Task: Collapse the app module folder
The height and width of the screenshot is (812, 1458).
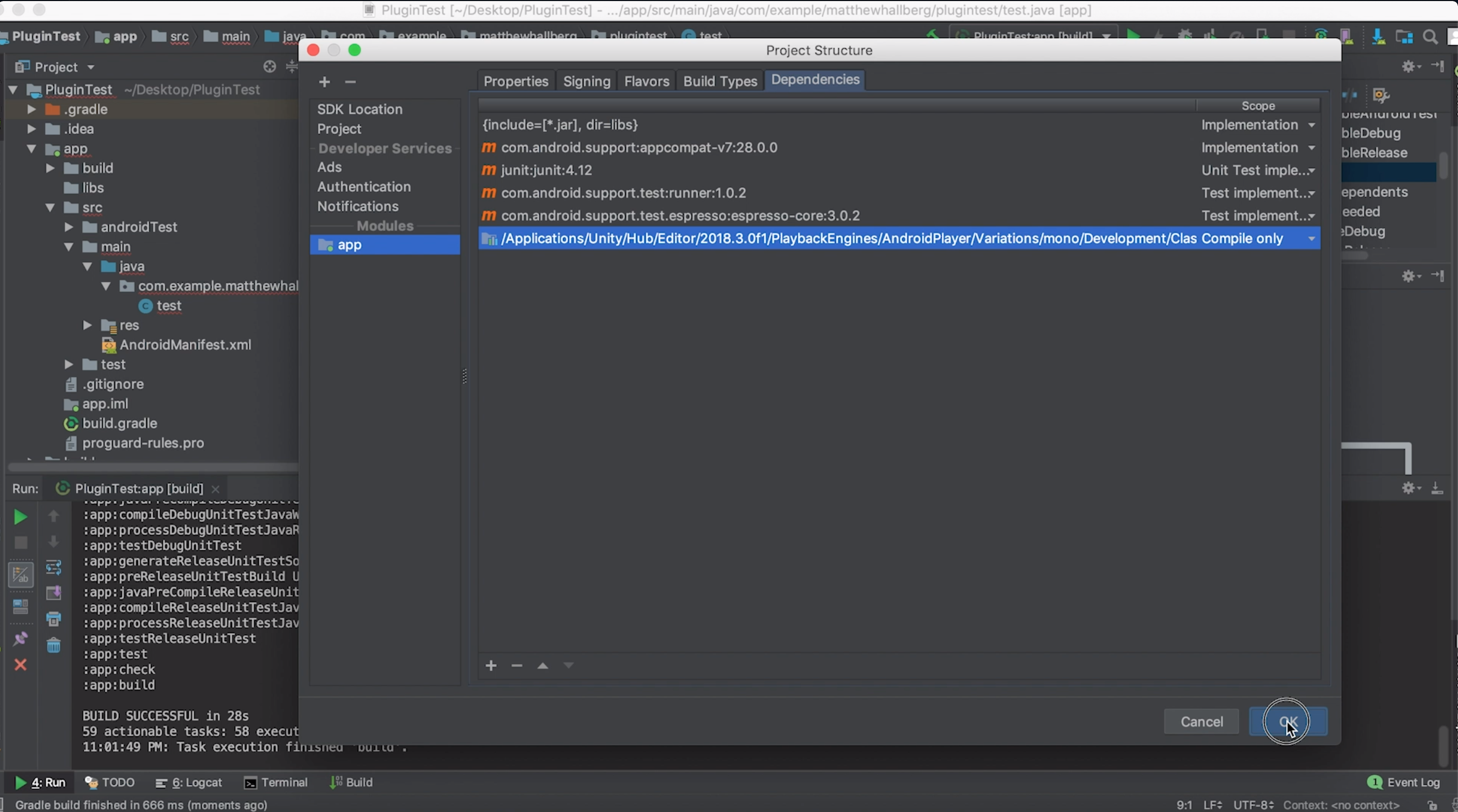Action: coord(31,149)
